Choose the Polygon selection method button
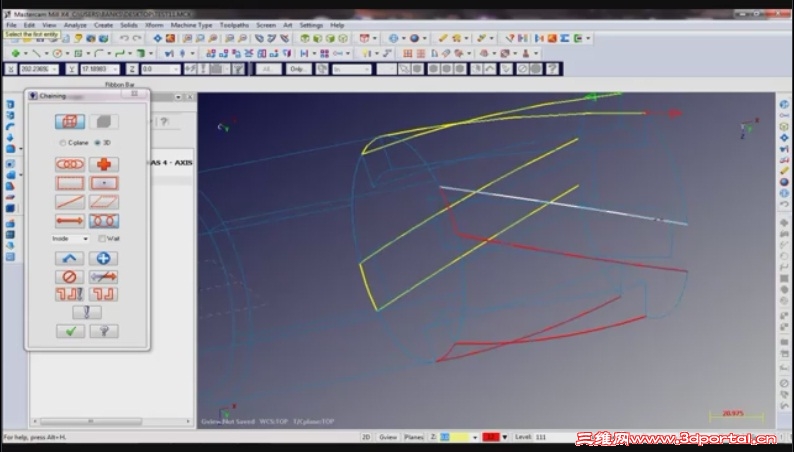This screenshot has width=796, height=452. click(x=104, y=202)
